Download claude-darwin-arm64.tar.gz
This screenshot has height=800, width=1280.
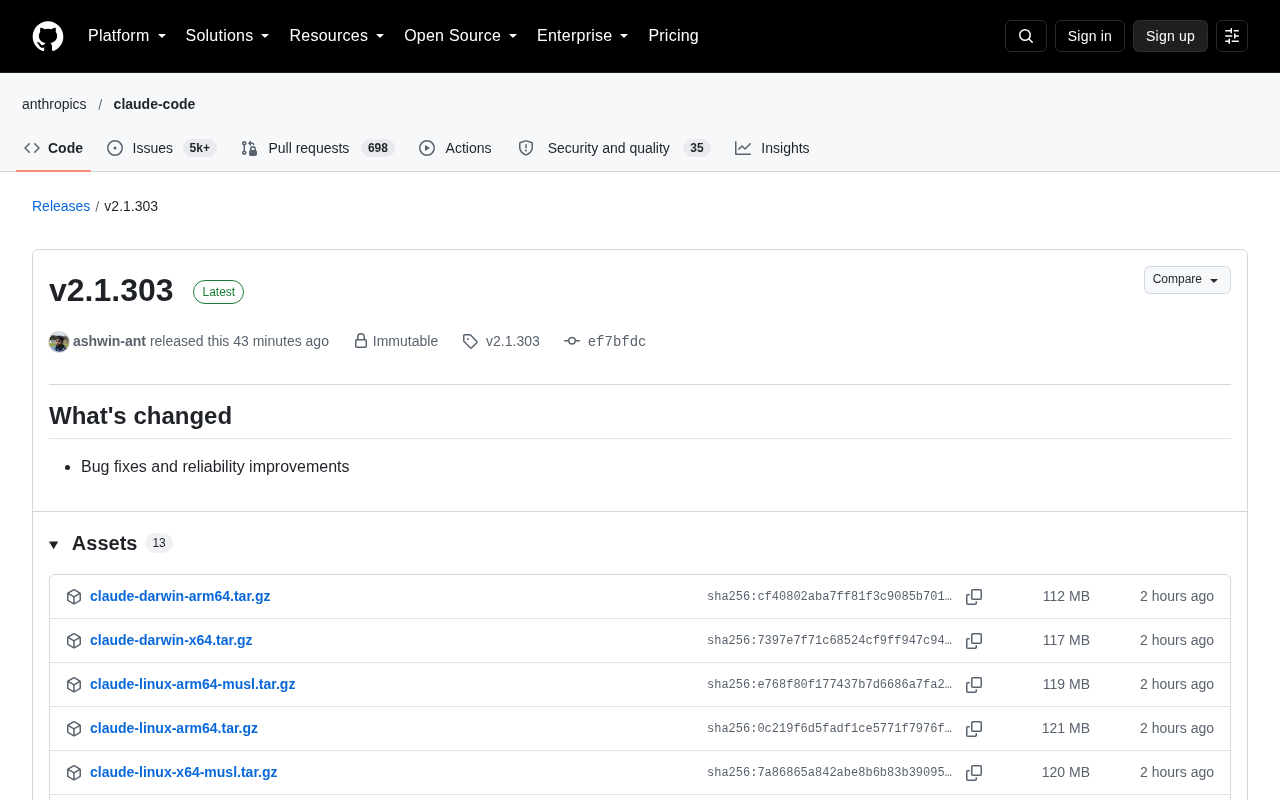tap(180, 596)
